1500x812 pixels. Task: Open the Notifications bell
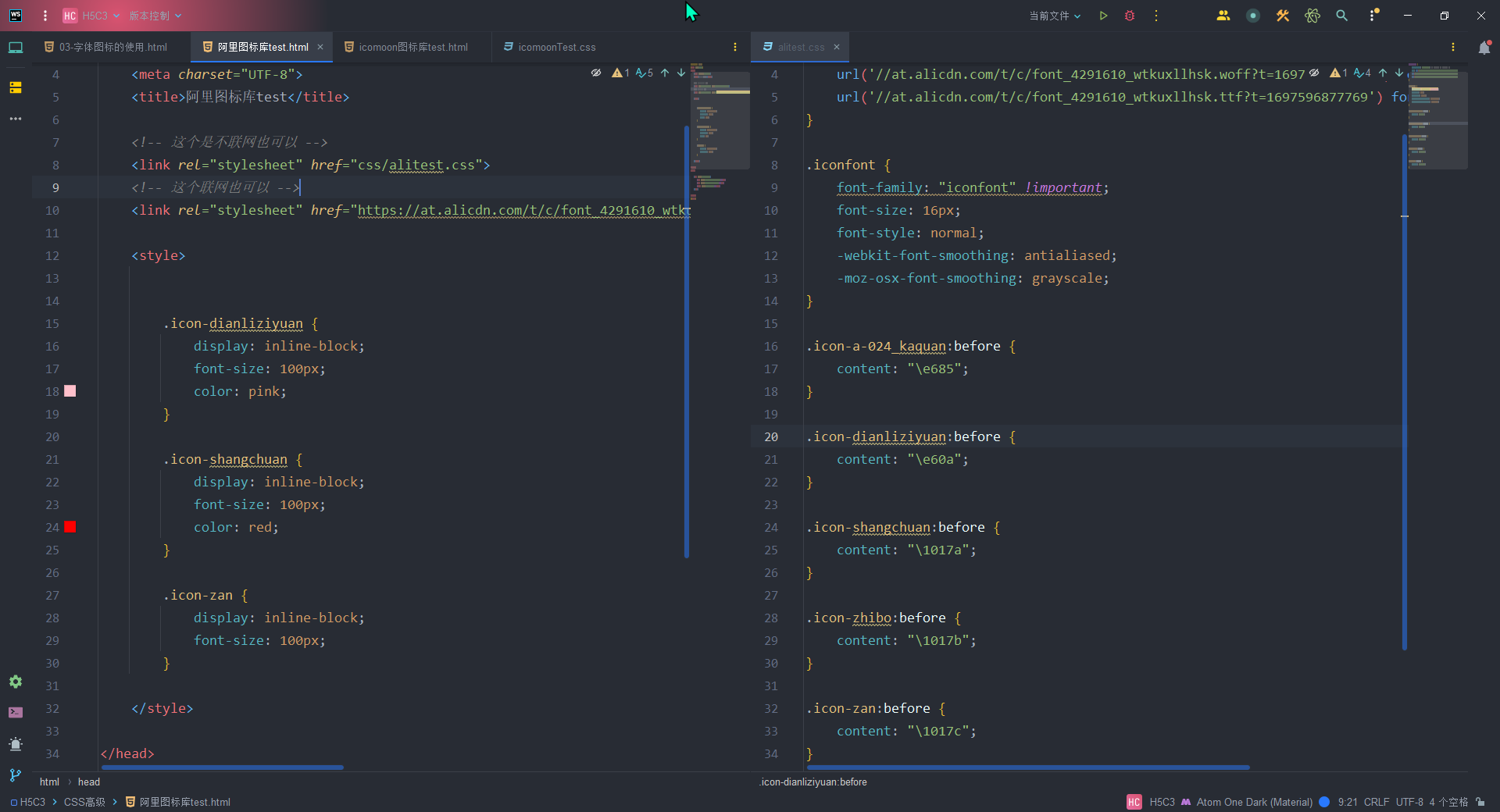[1484, 48]
